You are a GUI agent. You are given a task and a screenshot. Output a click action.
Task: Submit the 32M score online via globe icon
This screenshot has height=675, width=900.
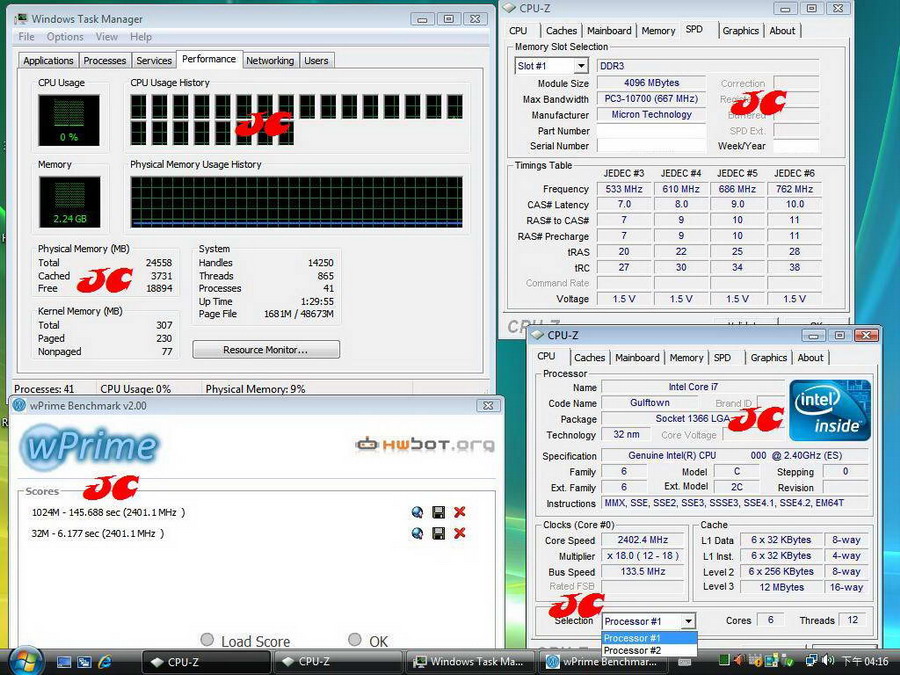tap(417, 533)
